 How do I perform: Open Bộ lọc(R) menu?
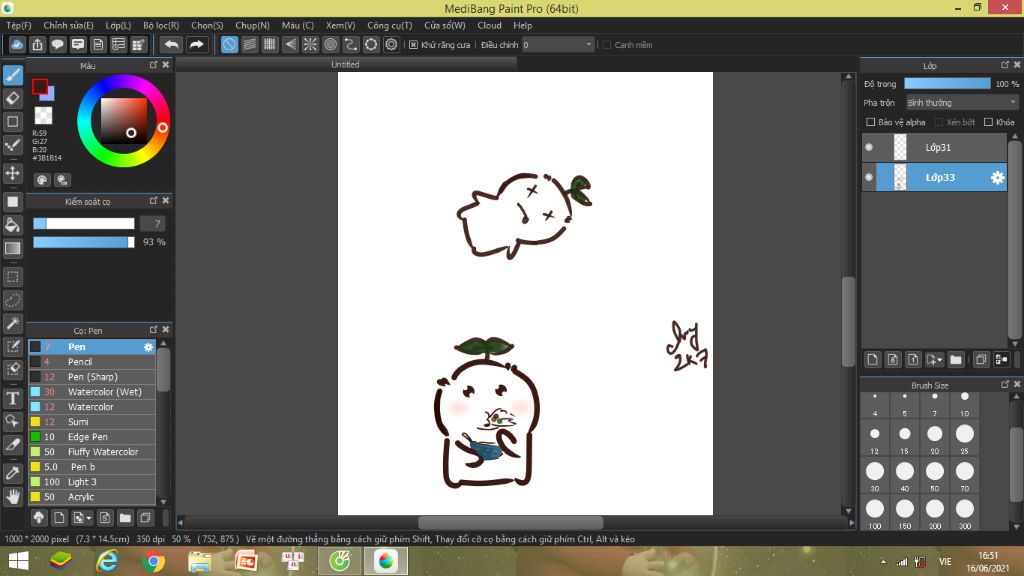[161, 25]
